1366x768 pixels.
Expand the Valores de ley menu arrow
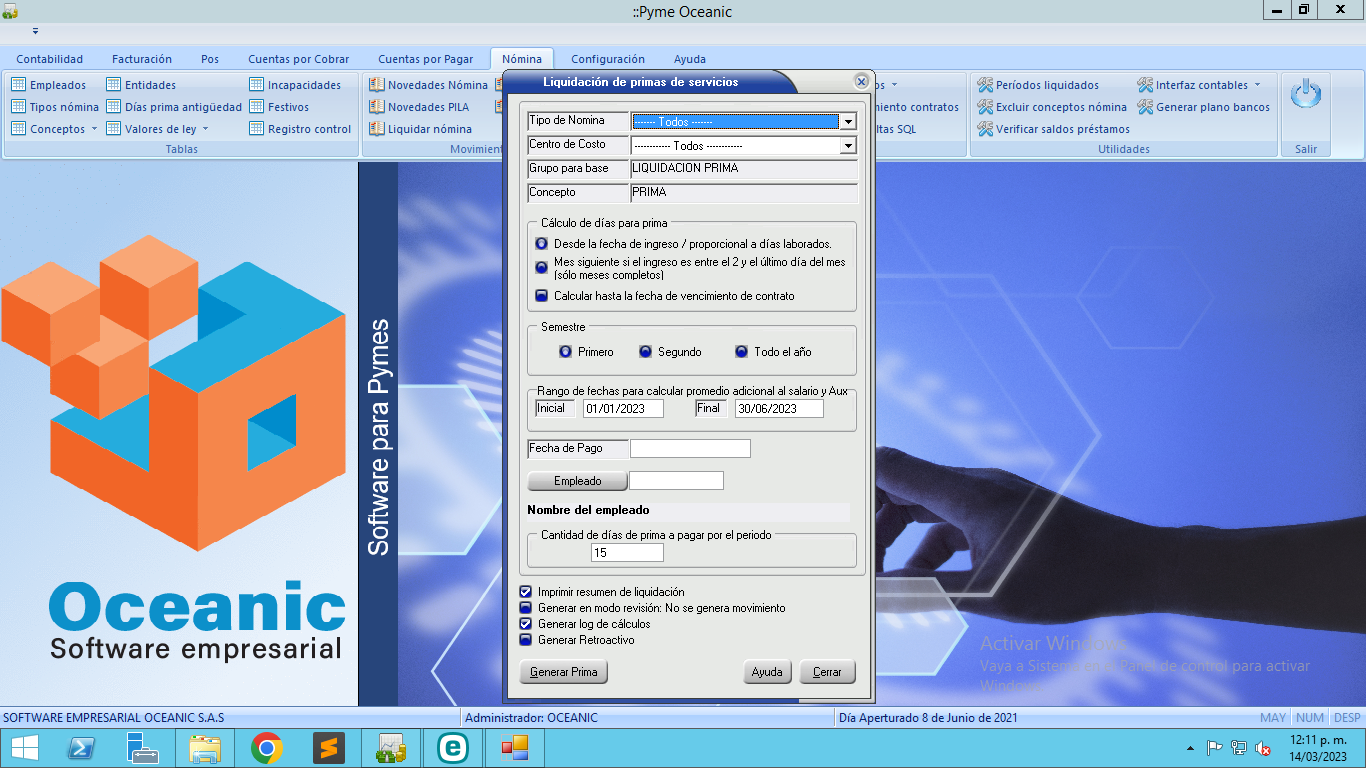coord(206,129)
